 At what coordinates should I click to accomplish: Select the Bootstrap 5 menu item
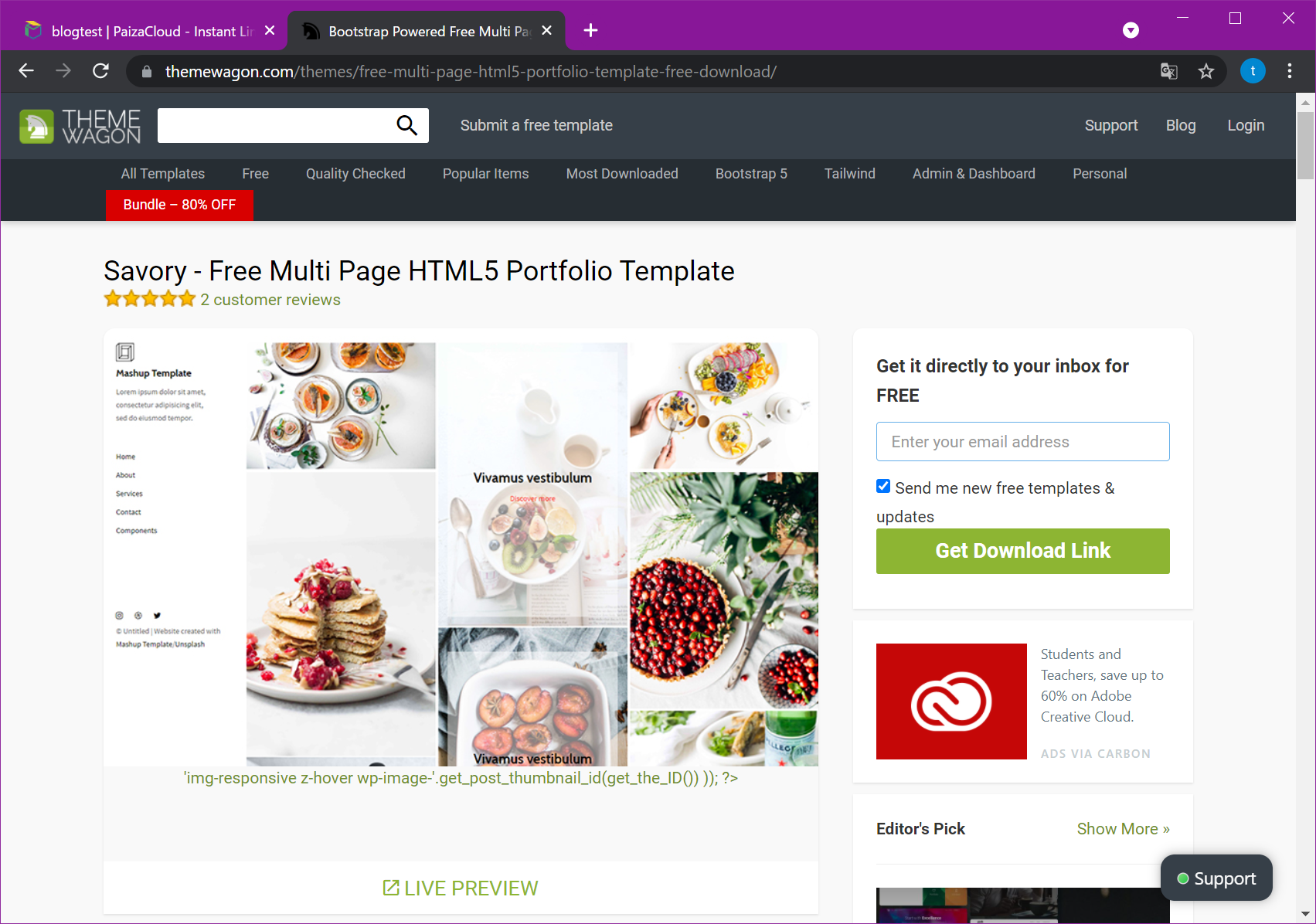(751, 174)
